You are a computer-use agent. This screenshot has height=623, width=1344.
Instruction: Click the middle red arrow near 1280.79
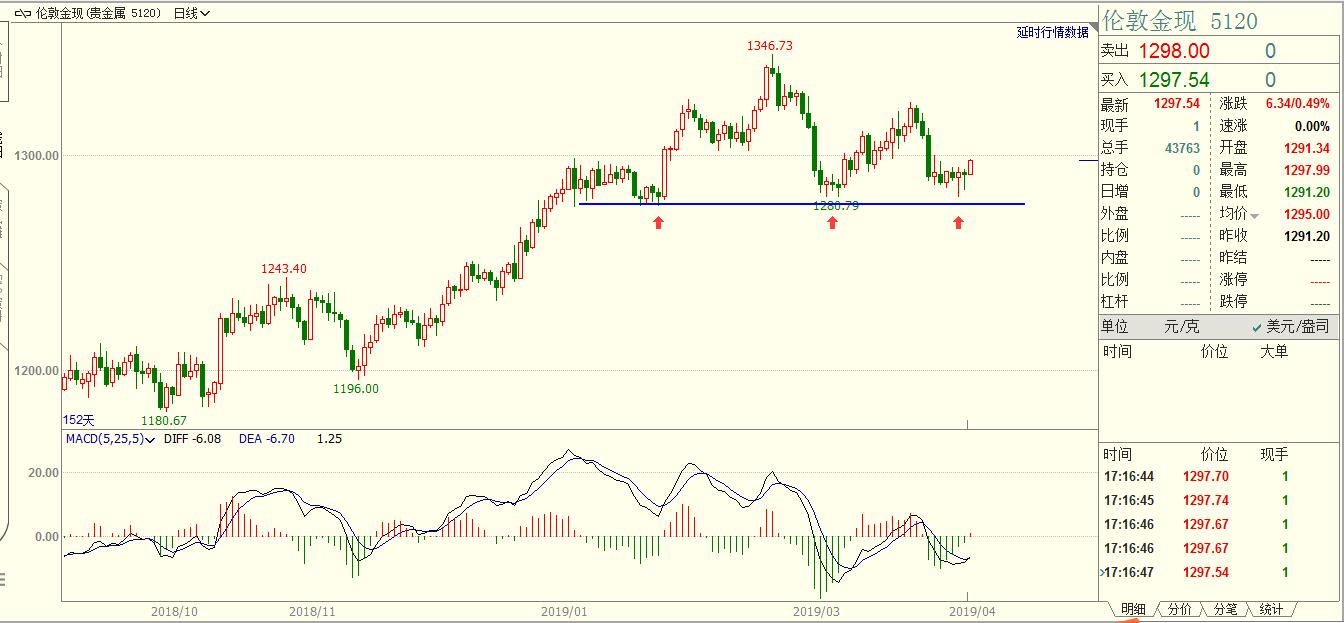point(832,222)
